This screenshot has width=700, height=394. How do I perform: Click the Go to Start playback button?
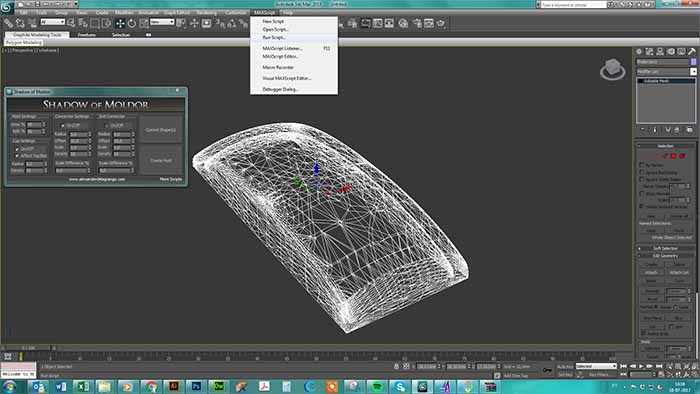tap(624, 366)
